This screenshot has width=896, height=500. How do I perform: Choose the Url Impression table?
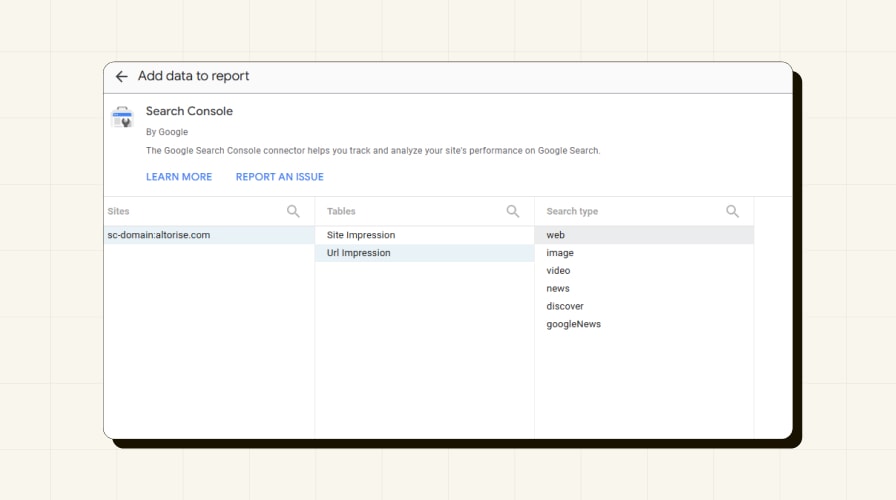pyautogui.click(x=425, y=253)
